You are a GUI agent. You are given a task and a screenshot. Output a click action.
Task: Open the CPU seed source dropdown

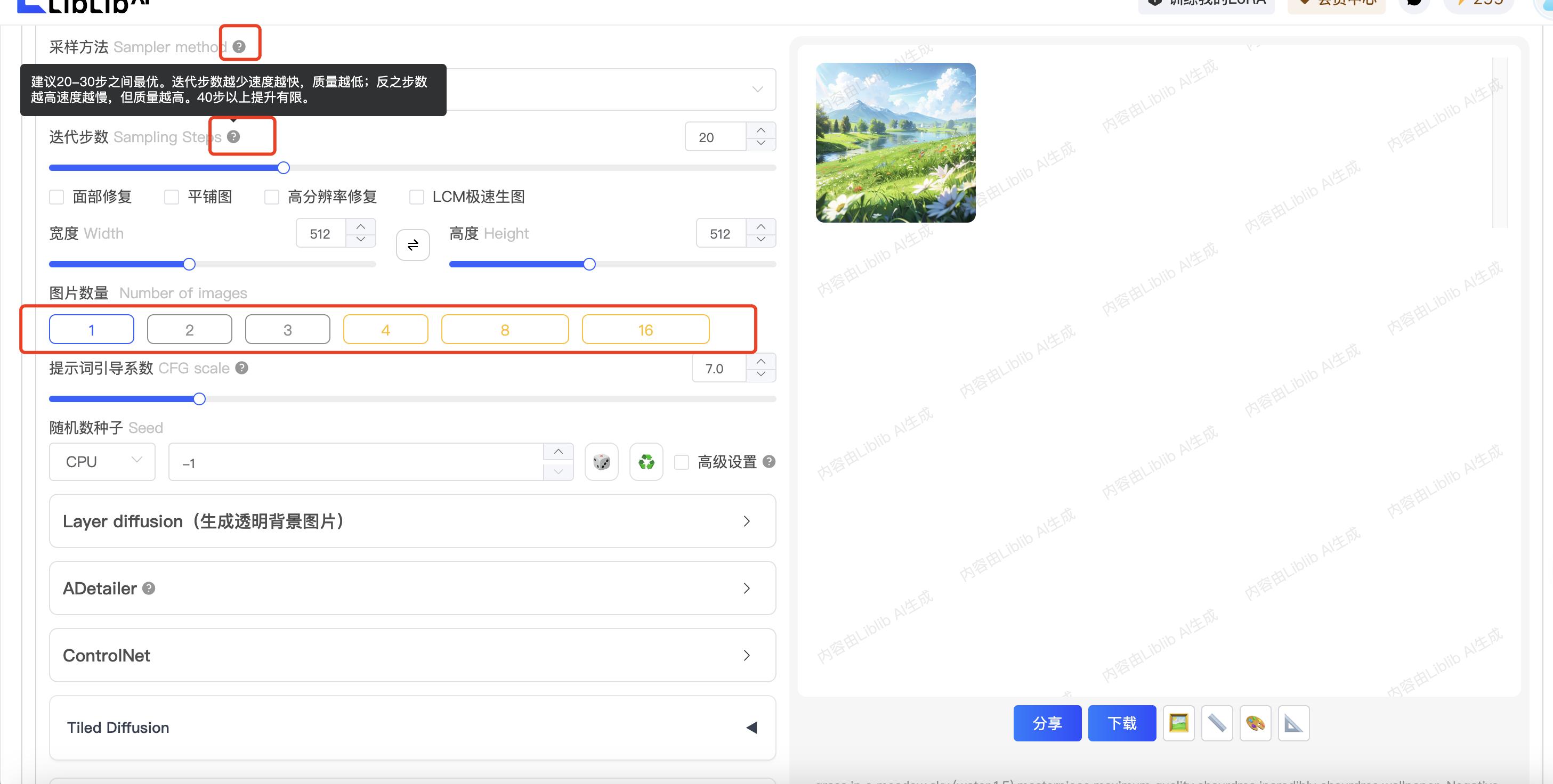pos(102,462)
